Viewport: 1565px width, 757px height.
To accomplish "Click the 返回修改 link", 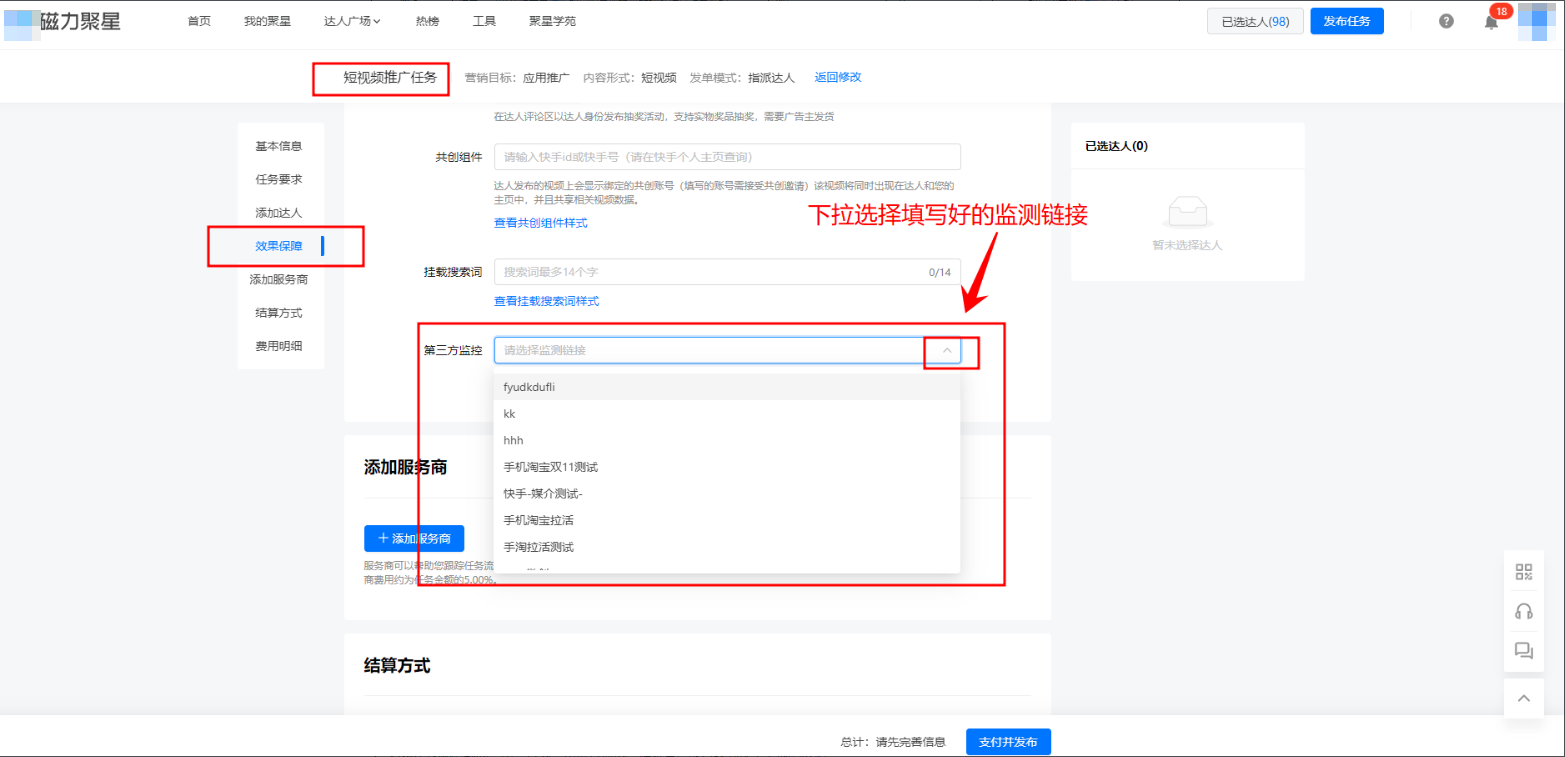I will pos(838,77).
